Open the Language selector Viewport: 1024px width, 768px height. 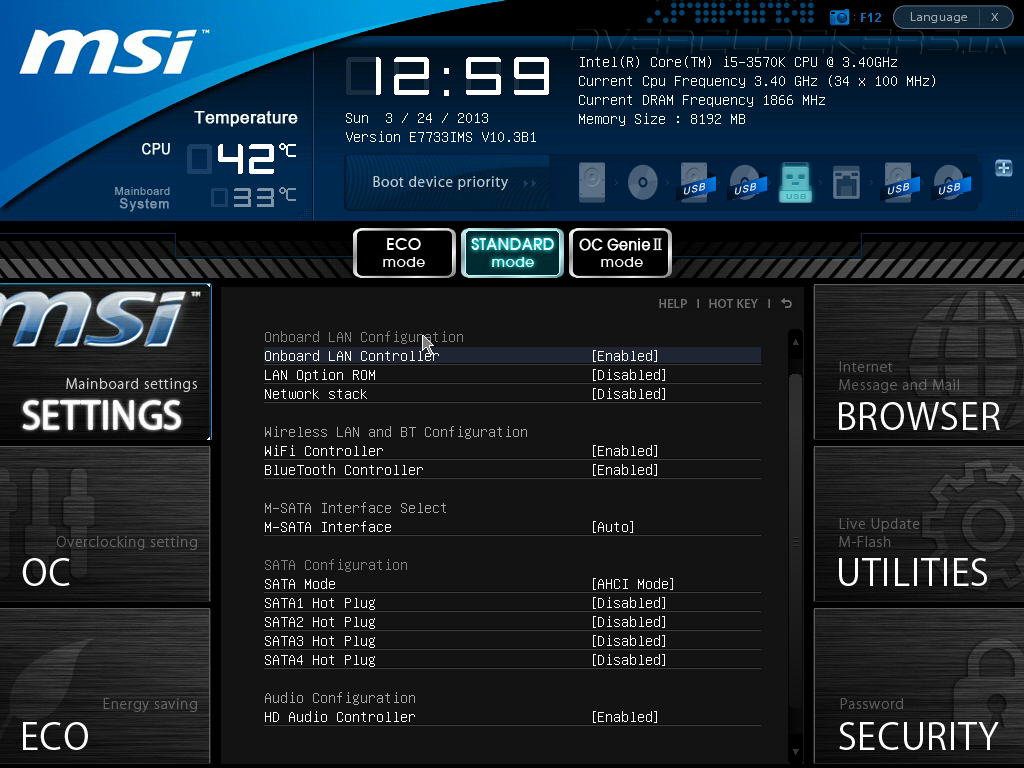(938, 17)
